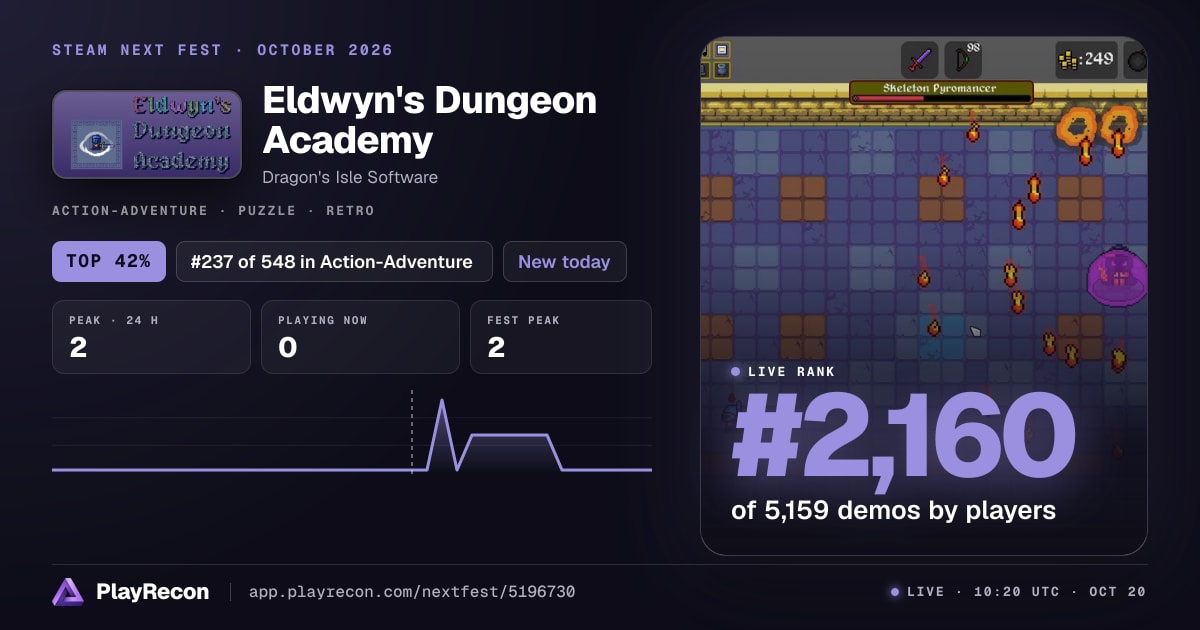Click the TOP 42% badge
Viewport: 1200px width, 630px height.
pos(108,262)
